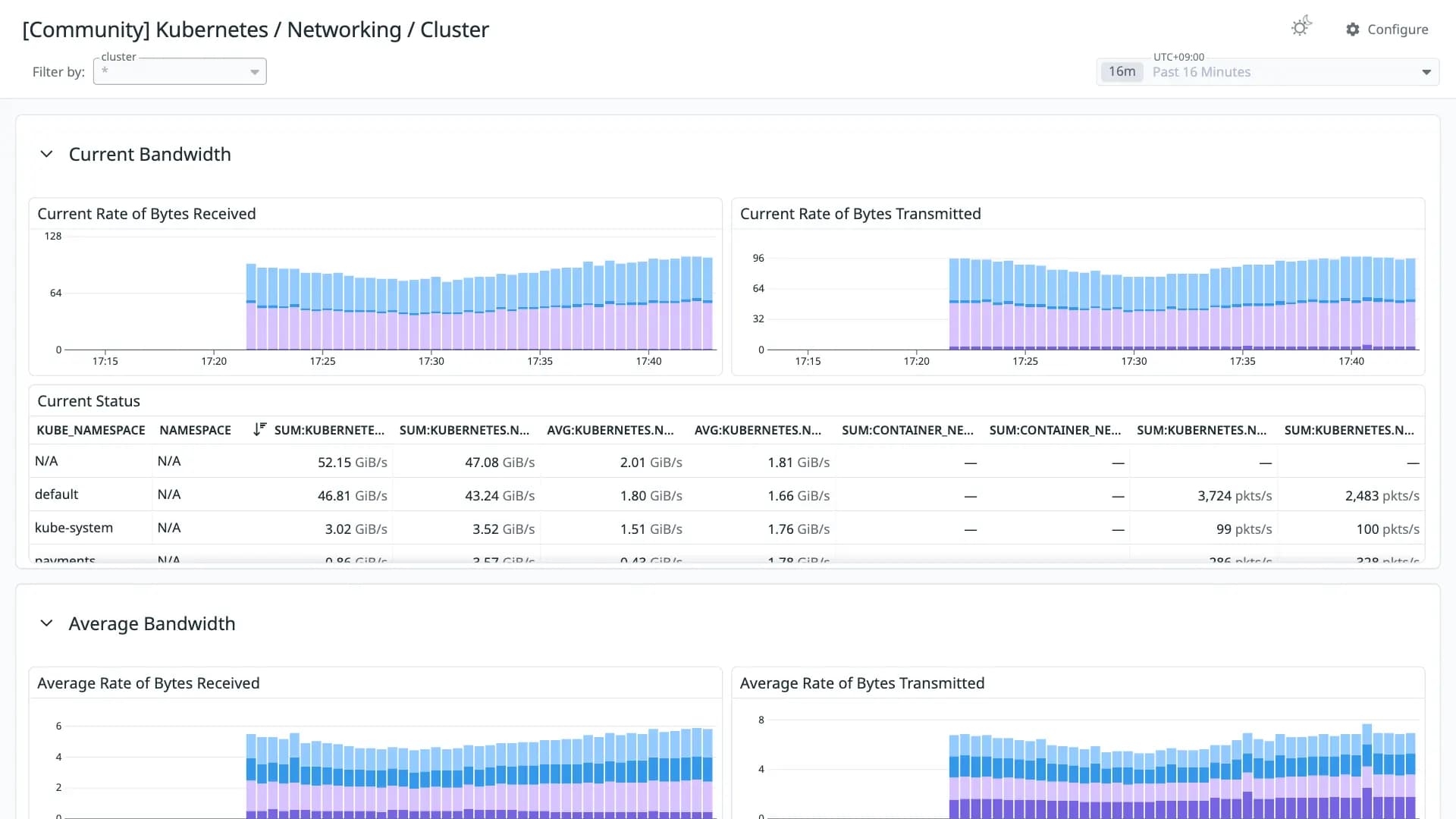Click the sort arrow in the Current Status header
This screenshot has height=819, width=1456.
click(259, 429)
